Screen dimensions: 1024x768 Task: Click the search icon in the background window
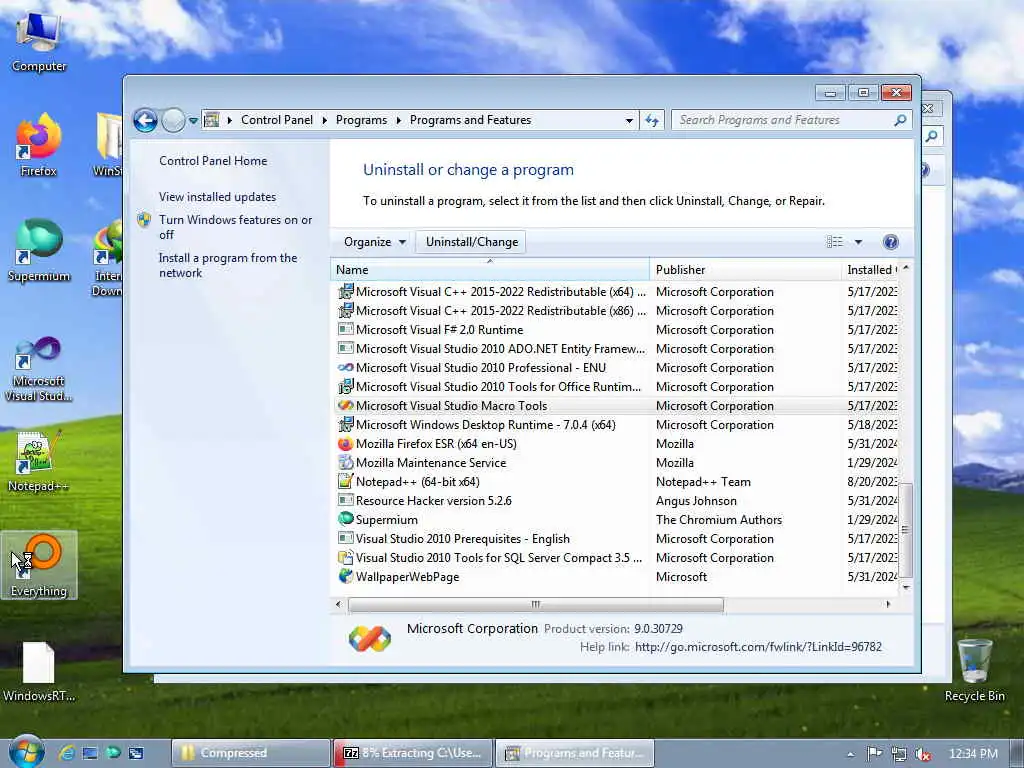(x=932, y=136)
